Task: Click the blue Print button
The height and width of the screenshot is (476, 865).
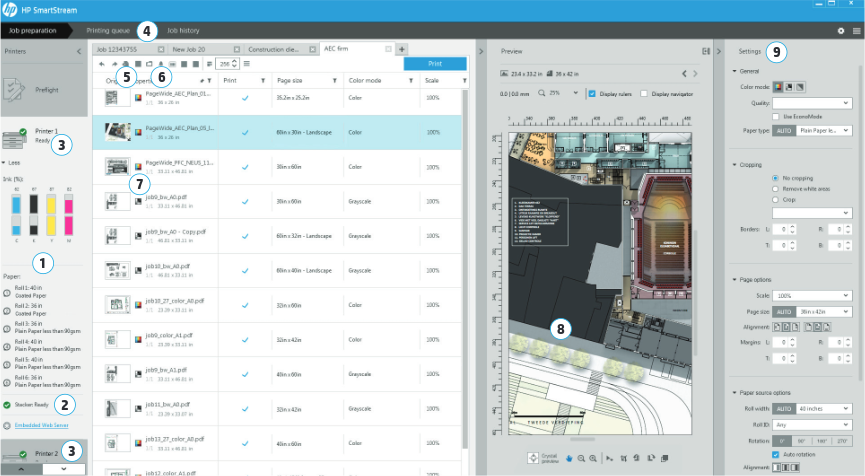Action: (x=435, y=63)
